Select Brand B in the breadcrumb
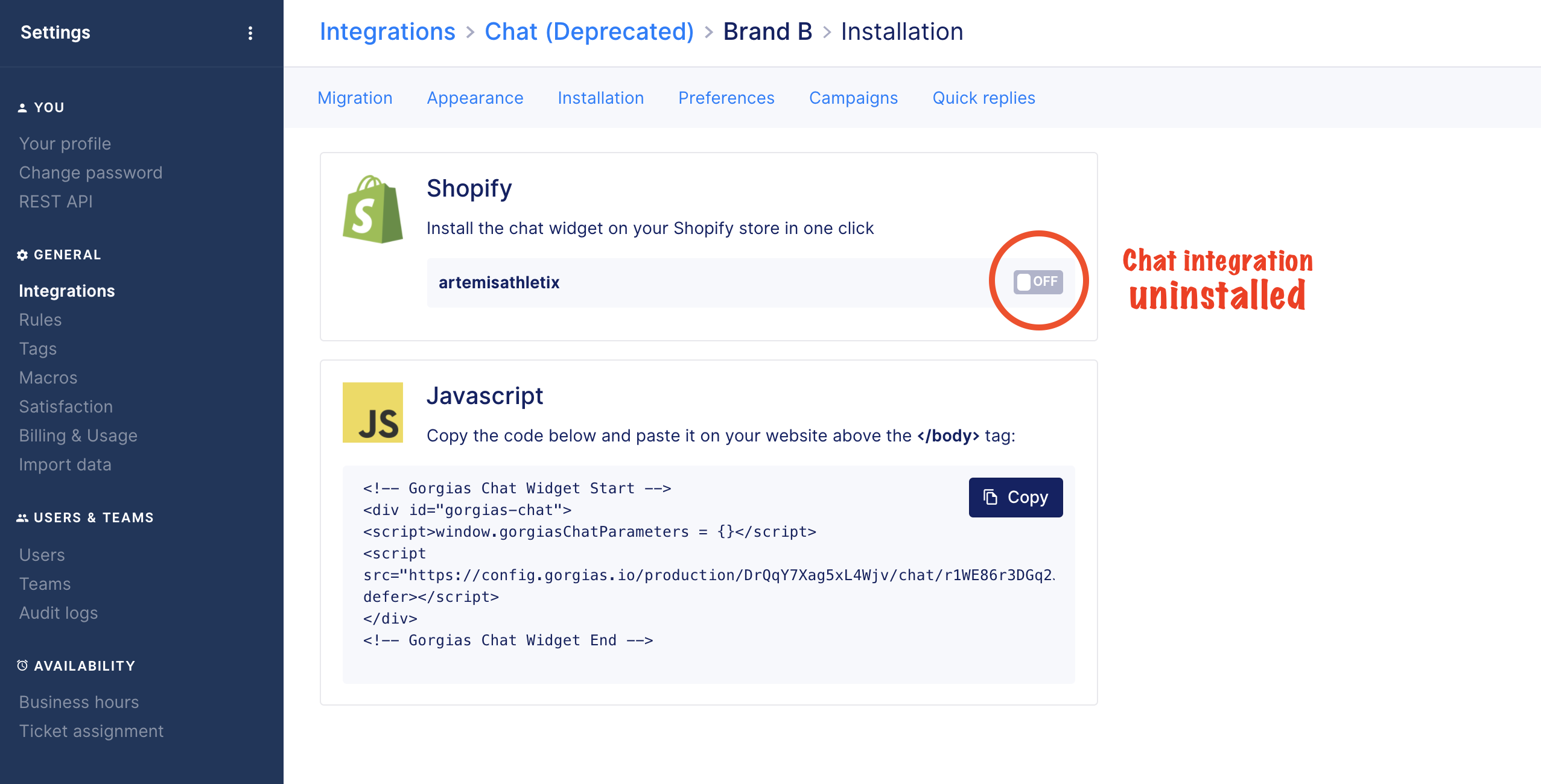 pos(767,31)
